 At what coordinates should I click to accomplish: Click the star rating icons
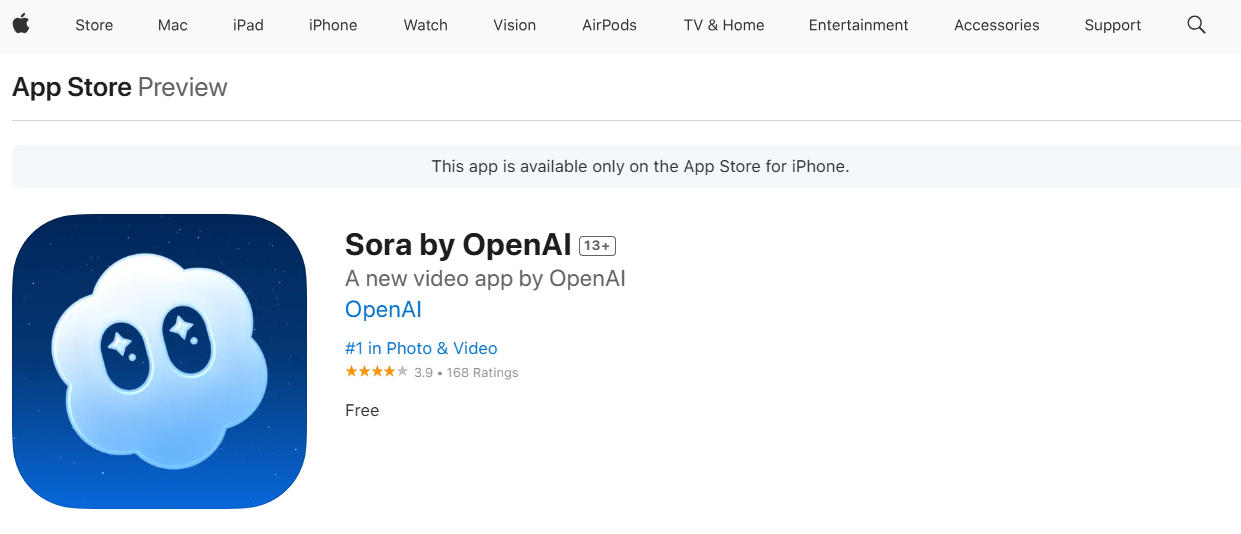tap(376, 372)
